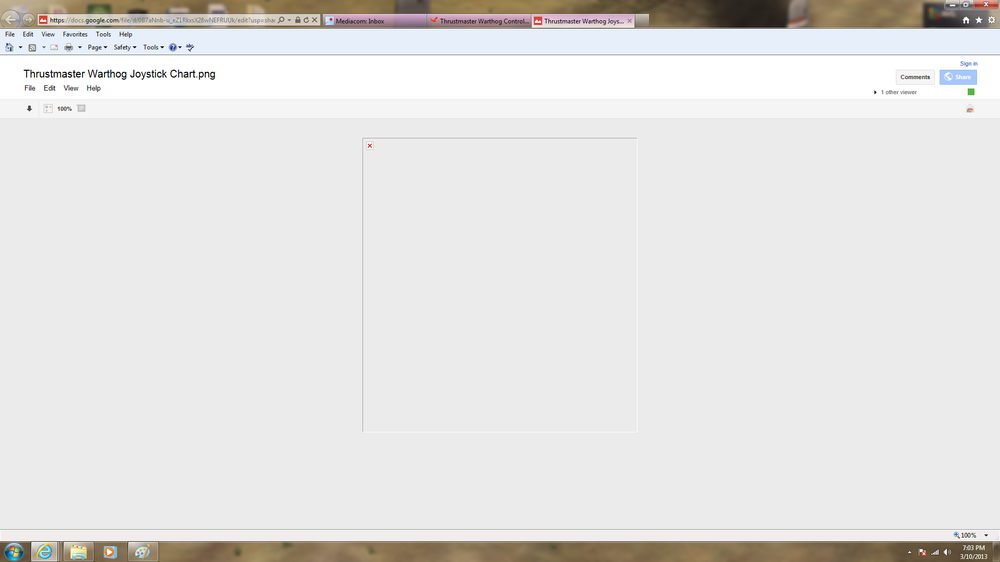The height and width of the screenshot is (562, 1000).
Task: Click the broken image placeholder icon
Action: tap(370, 146)
